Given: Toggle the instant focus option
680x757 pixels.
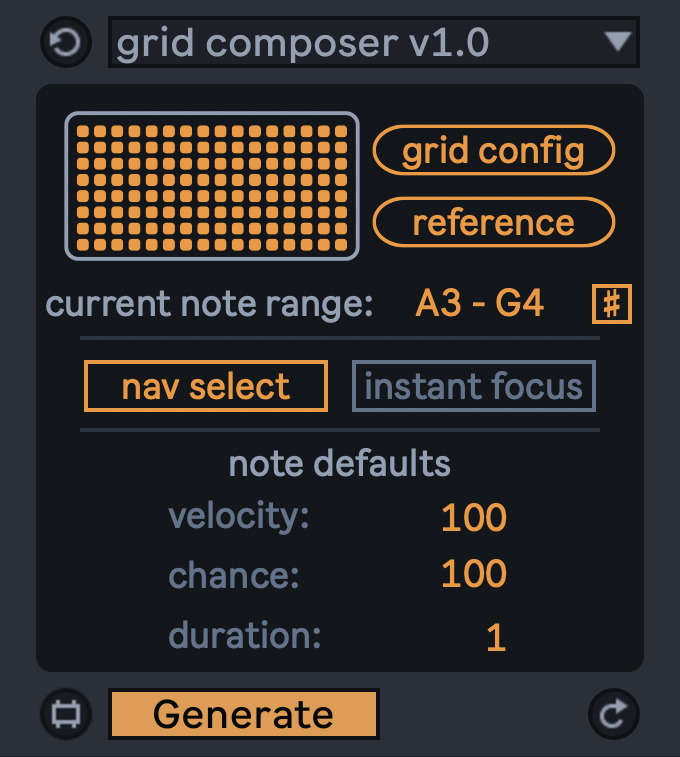Looking at the screenshot, I should tap(473, 386).
